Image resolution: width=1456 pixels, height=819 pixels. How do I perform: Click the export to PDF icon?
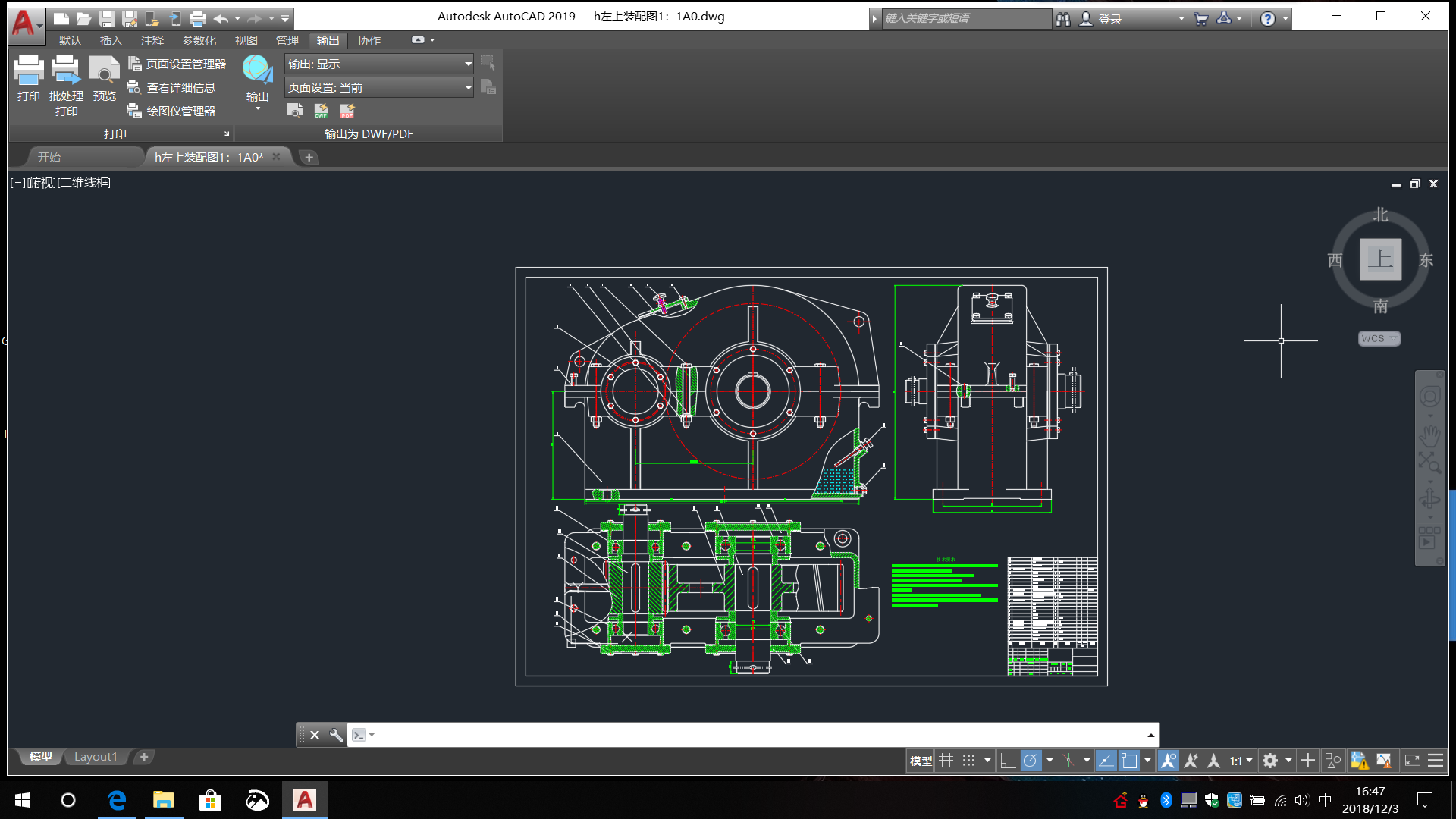[x=347, y=111]
